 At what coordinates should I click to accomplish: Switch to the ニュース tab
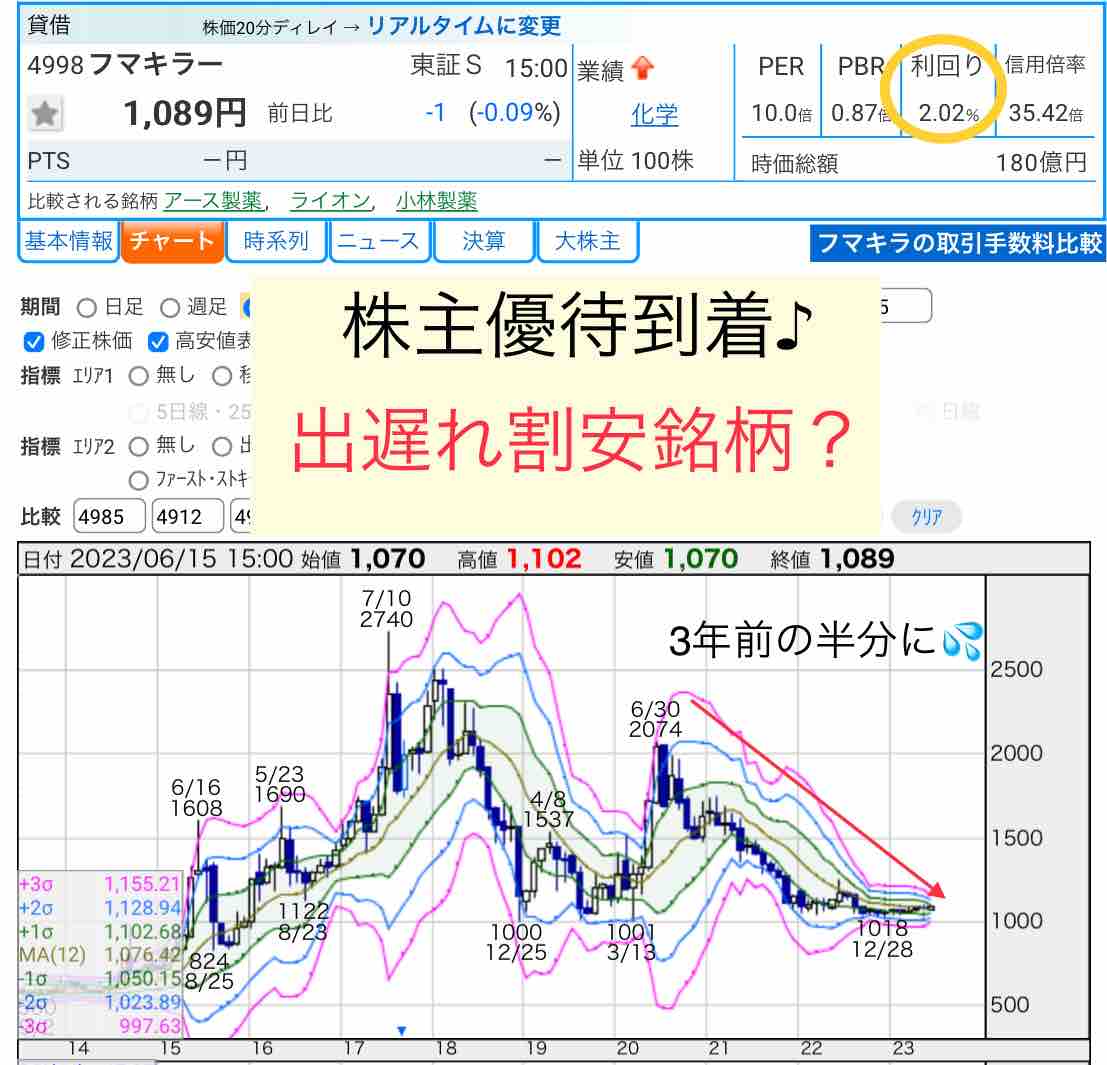coord(380,241)
